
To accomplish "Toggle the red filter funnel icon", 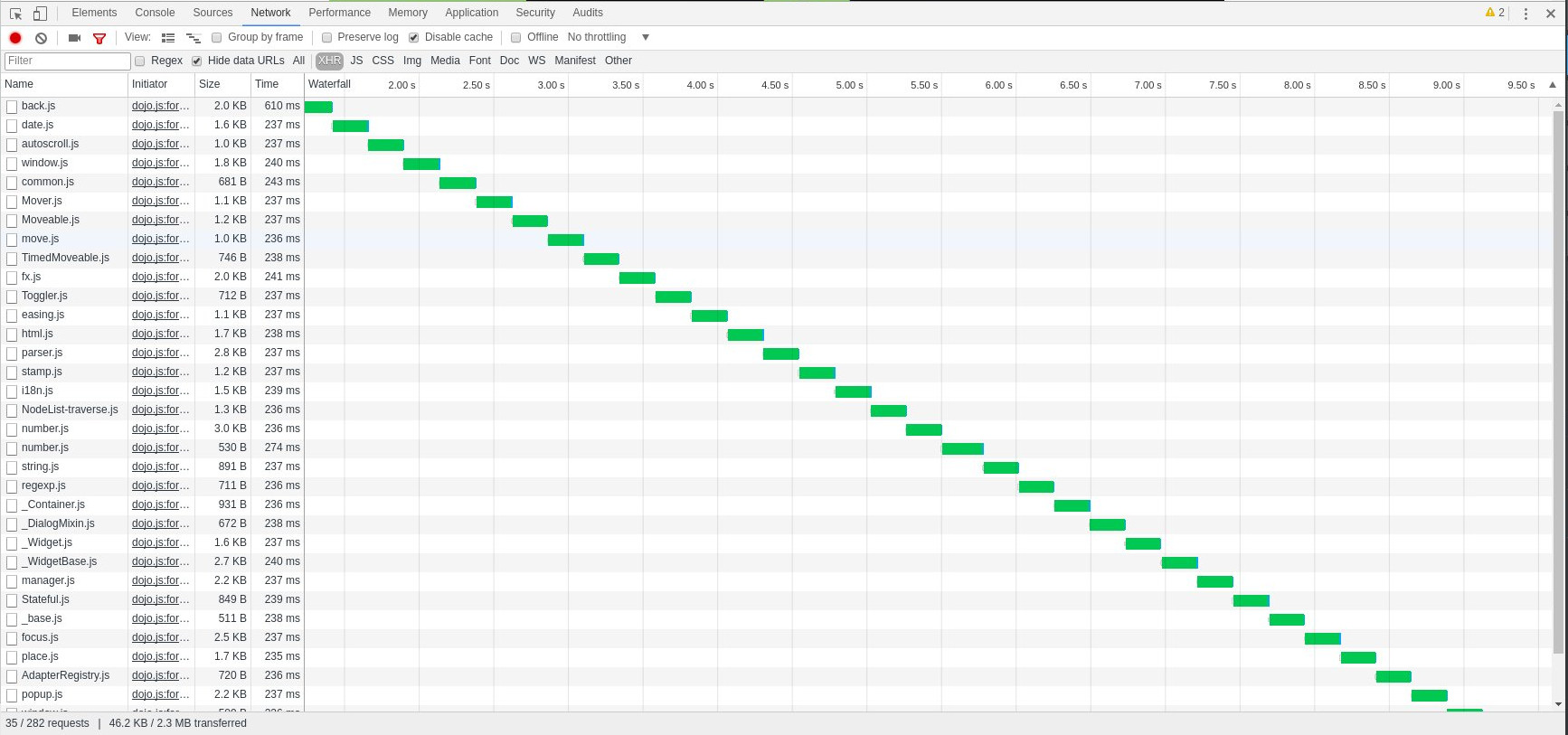I will coord(99,38).
